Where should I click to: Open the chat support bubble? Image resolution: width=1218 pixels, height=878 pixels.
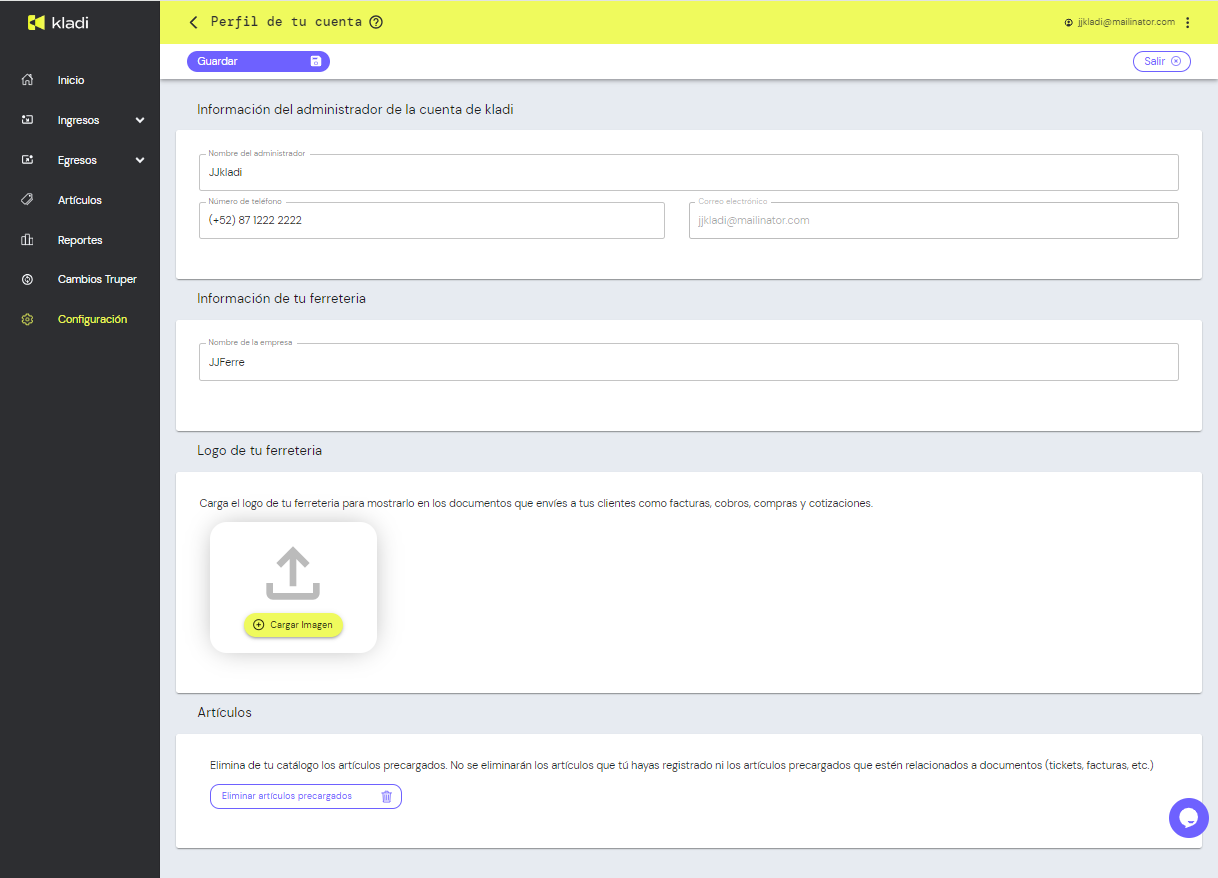1188,818
